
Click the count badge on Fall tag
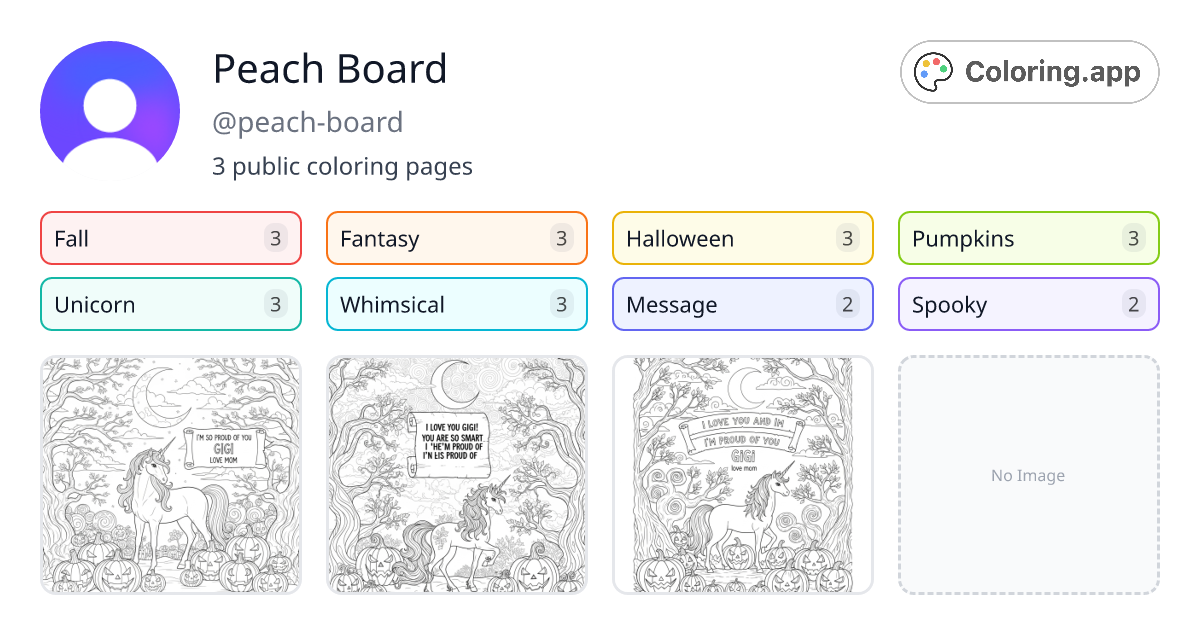click(276, 238)
